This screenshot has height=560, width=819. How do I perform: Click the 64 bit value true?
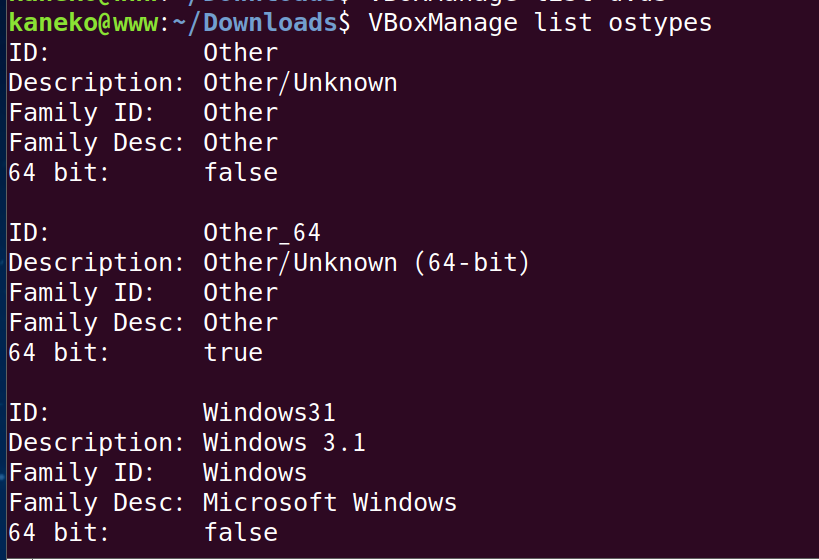click(233, 353)
